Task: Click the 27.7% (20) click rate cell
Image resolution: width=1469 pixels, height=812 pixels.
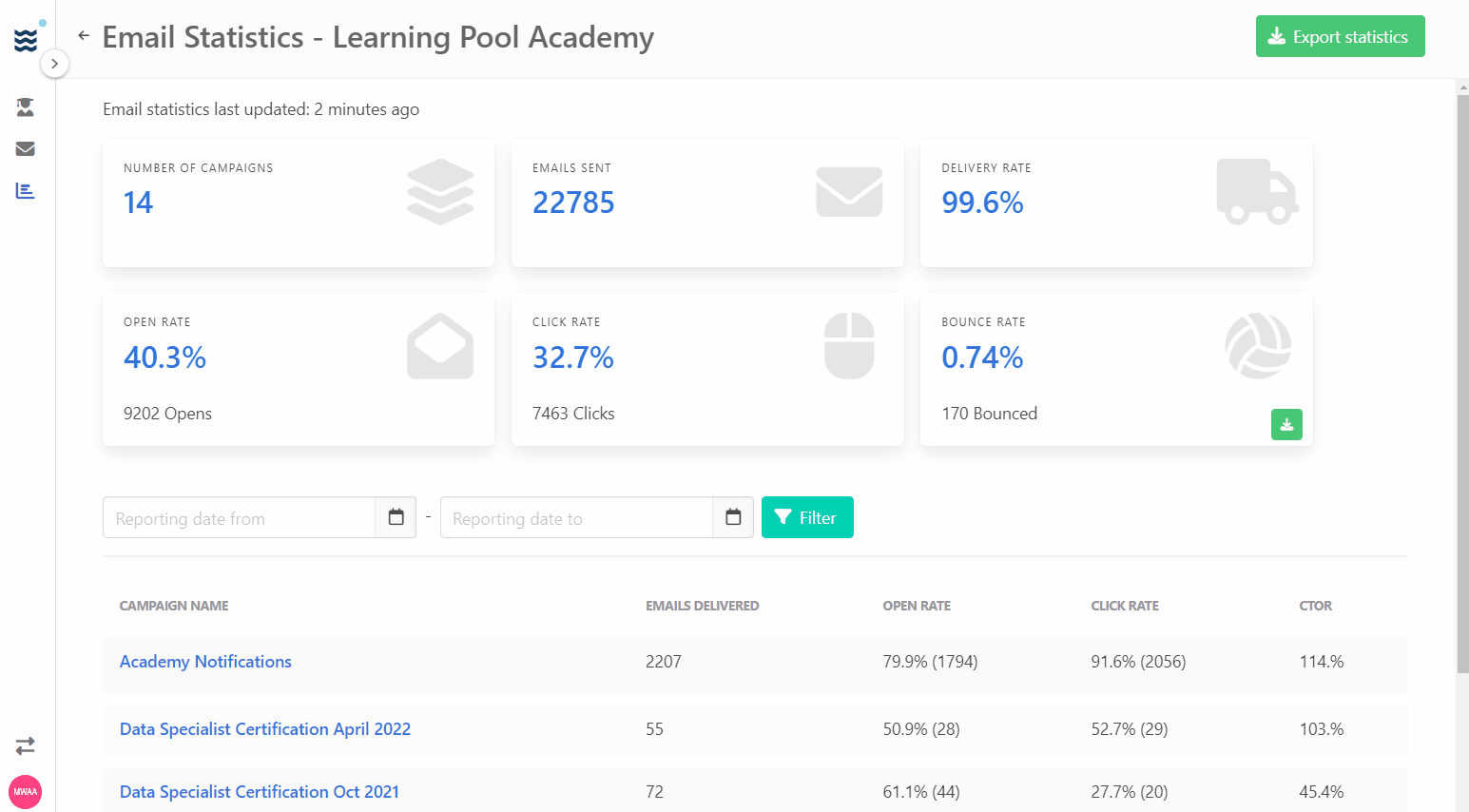Action: [1130, 792]
